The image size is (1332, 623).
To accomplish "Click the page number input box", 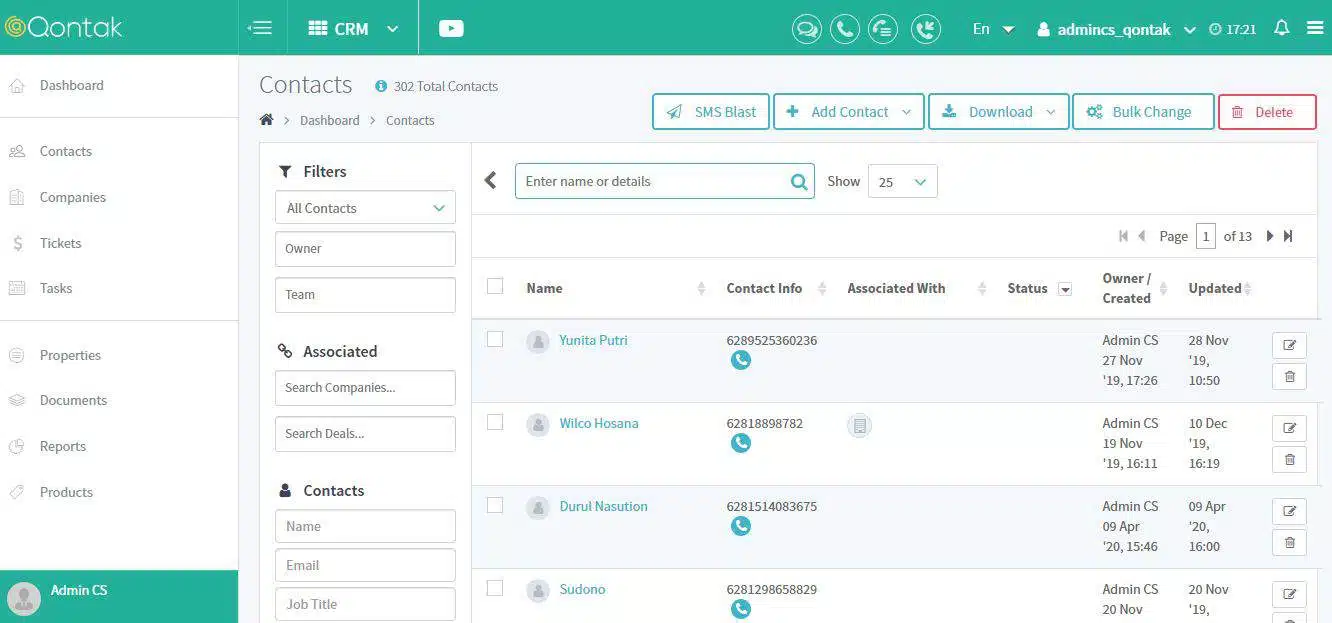I will [1206, 236].
